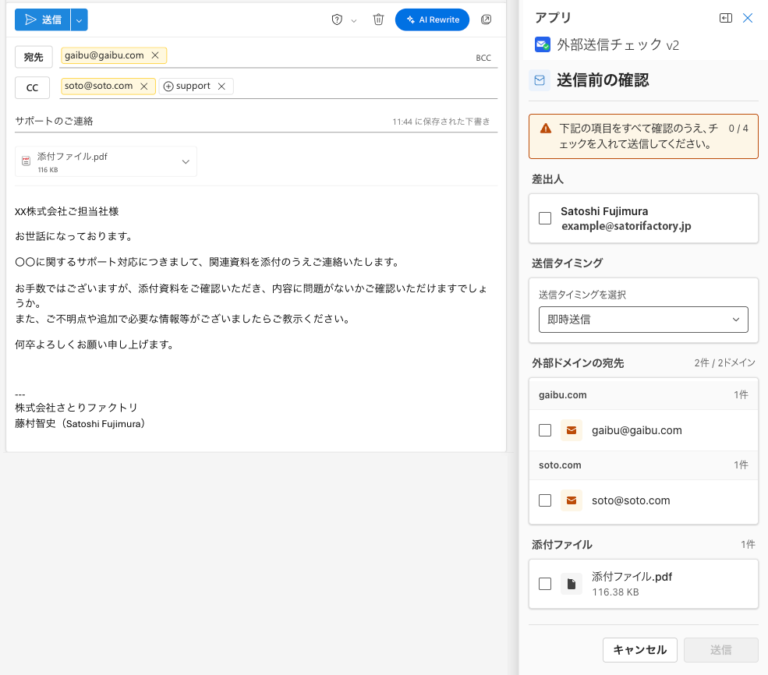Show the BCC field
The width and height of the screenshot is (768, 675).
(483, 58)
